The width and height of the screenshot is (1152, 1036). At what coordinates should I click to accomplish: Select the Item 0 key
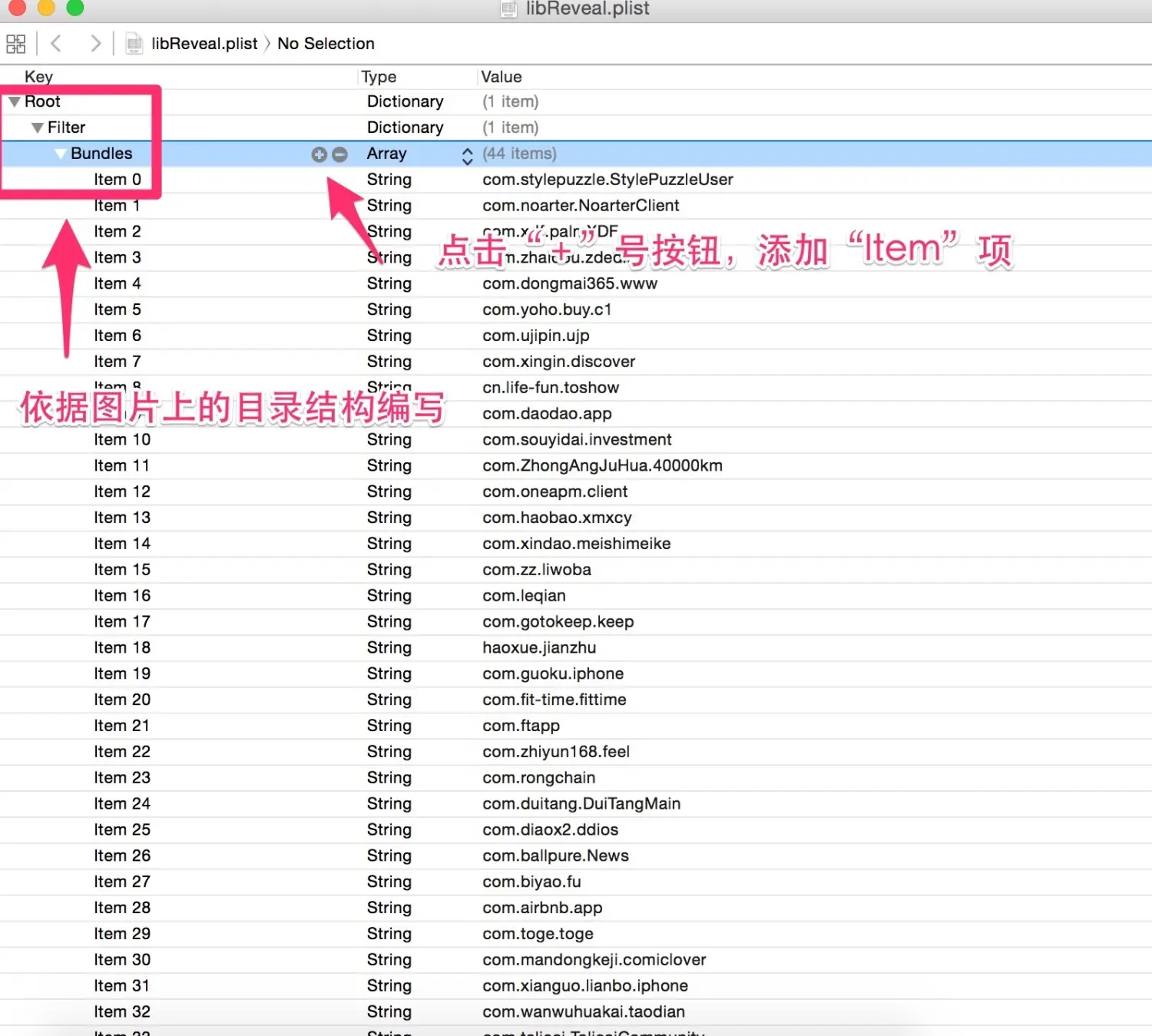pos(118,180)
